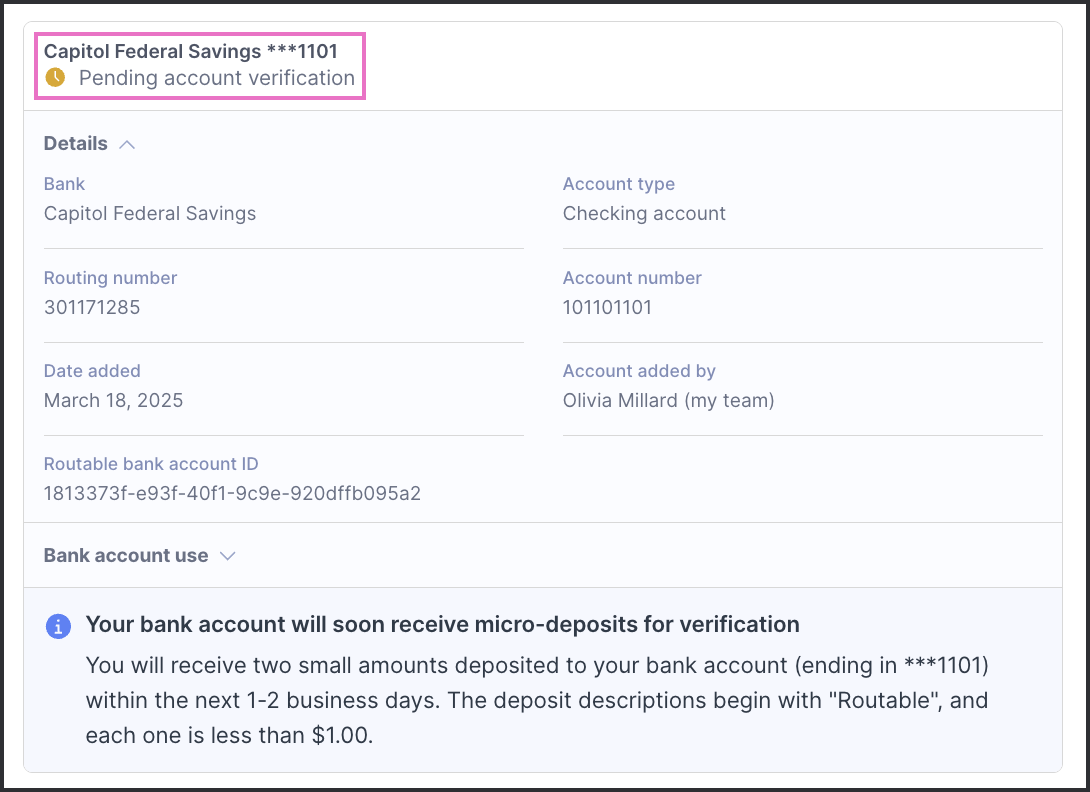Viewport: 1090px width, 792px height.
Task: Click the routing number 301171285
Action: 92,307
